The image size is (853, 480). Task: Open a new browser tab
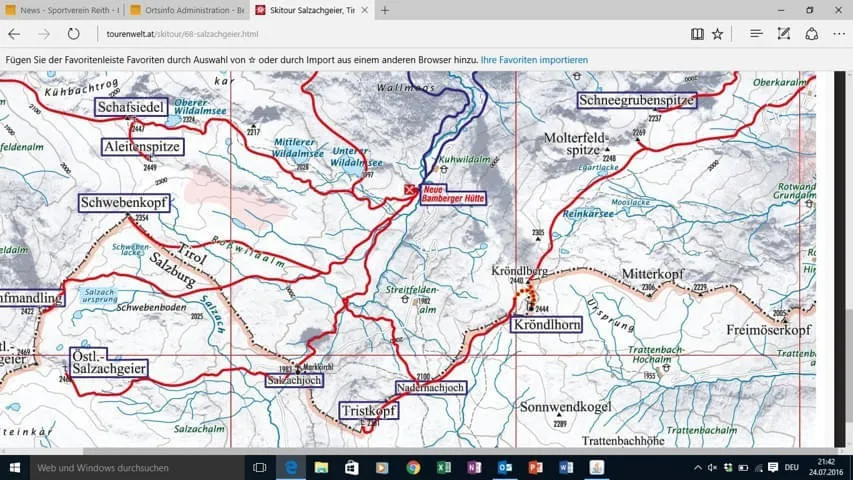[x=385, y=10]
